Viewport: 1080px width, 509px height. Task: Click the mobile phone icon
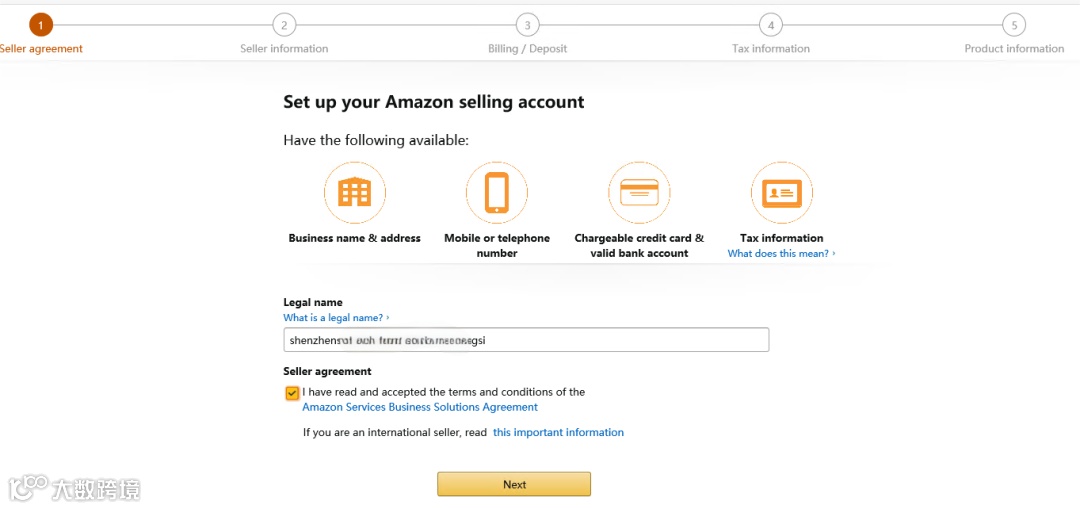tap(497, 192)
